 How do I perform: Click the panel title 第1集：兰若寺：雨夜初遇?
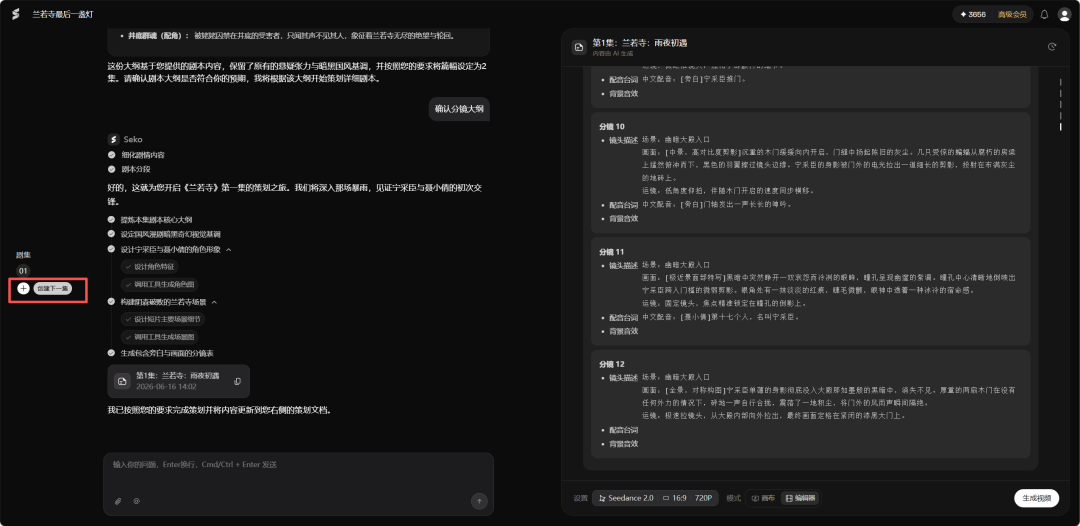640,43
